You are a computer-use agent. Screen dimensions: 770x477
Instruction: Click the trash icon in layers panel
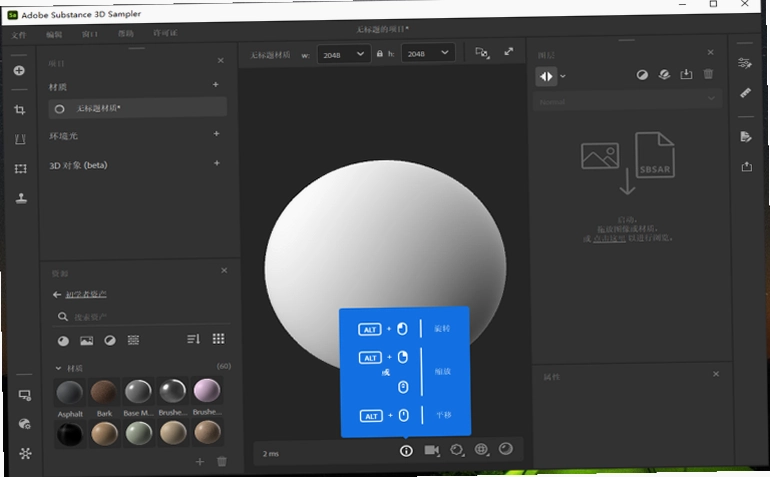(708, 74)
